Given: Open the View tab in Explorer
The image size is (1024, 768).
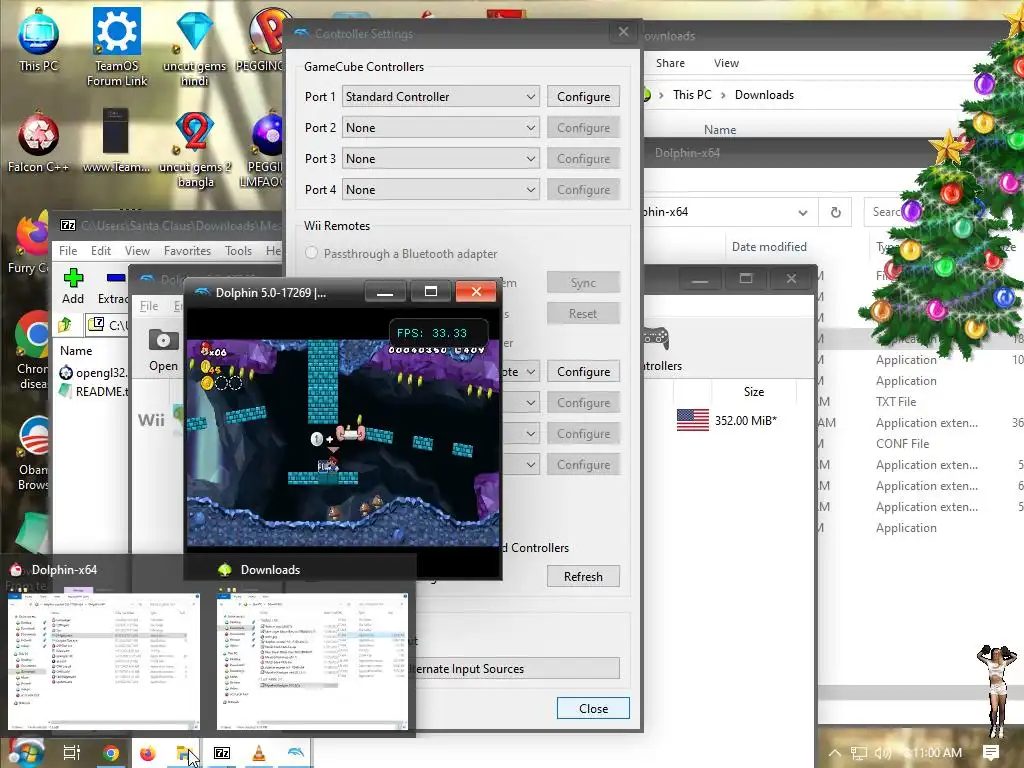Looking at the screenshot, I should click(726, 63).
